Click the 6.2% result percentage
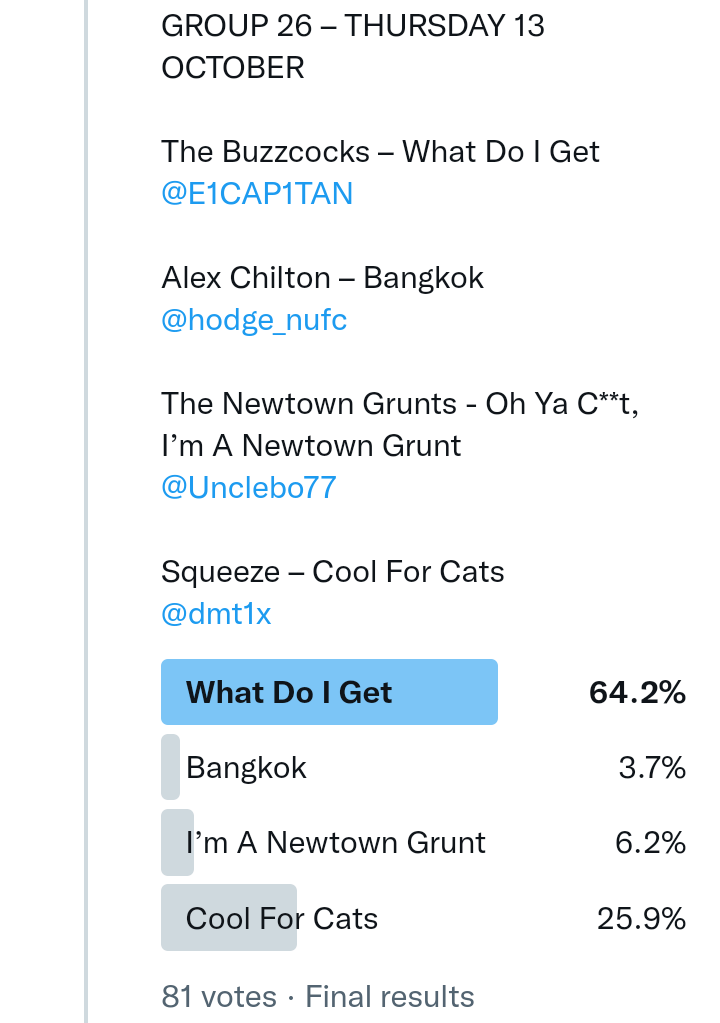This screenshot has height=1023, width=720. click(x=650, y=843)
